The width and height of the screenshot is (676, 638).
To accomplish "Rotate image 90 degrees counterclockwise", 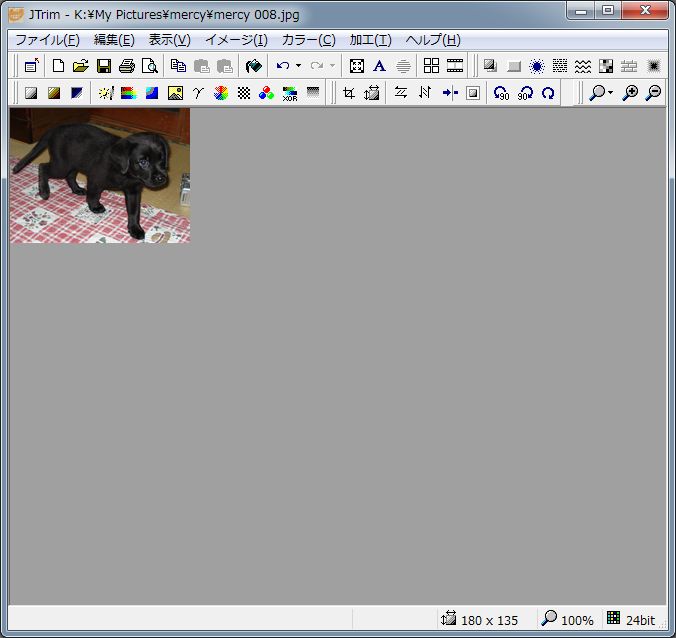I will [x=501, y=93].
